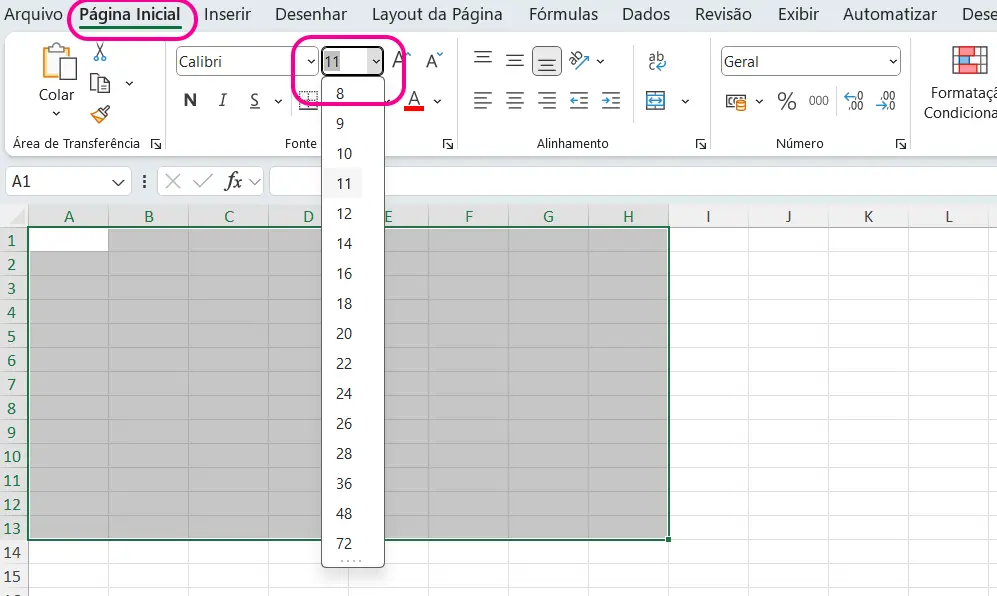Toggle bottom vertical alignment button
Viewport: 997px width, 596px height.
tap(546, 61)
